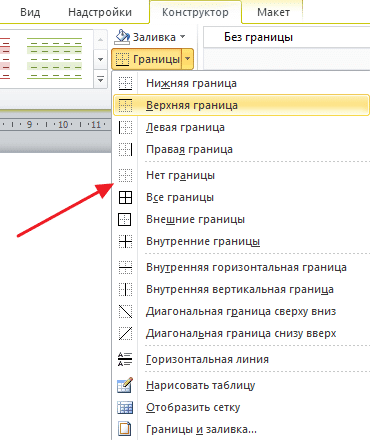
Task: Click the Диагональная граница сверху вниз icon
Action: [125, 311]
